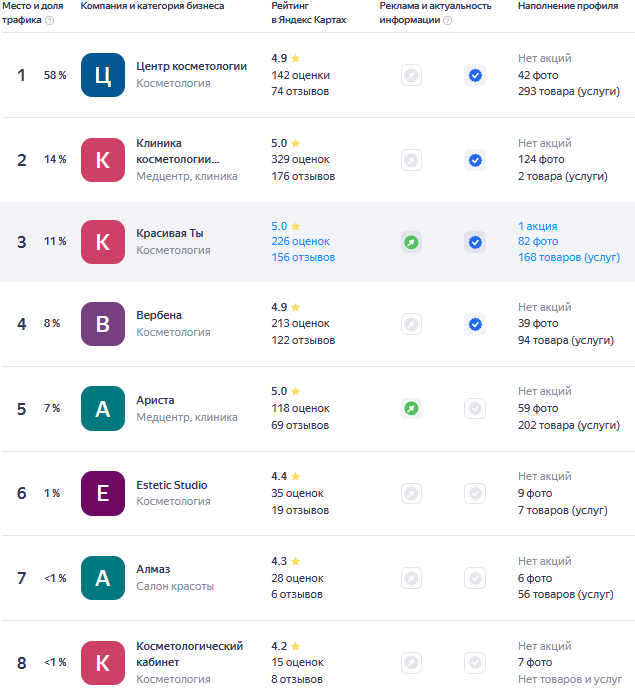Click gray advertising icon in Алмаз row
This screenshot has width=635, height=700.
(411, 577)
